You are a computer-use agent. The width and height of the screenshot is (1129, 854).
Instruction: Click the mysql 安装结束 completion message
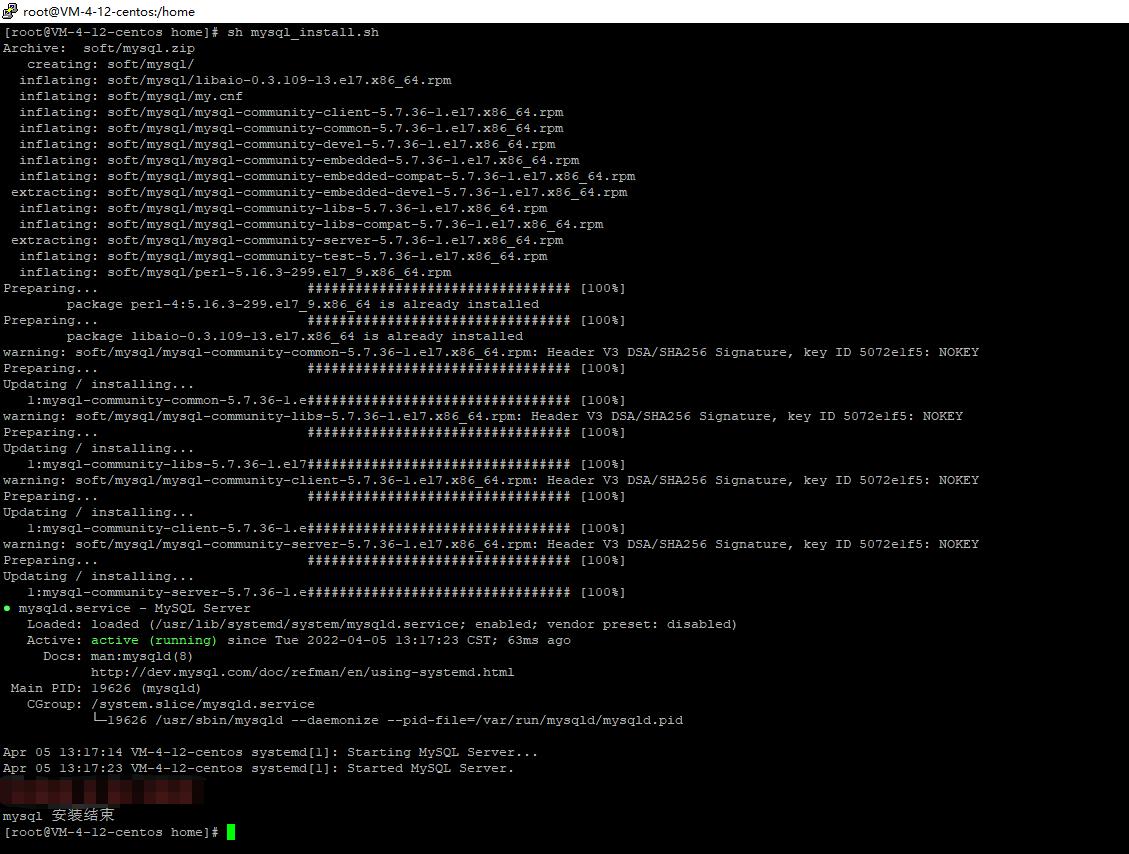tap(57, 814)
